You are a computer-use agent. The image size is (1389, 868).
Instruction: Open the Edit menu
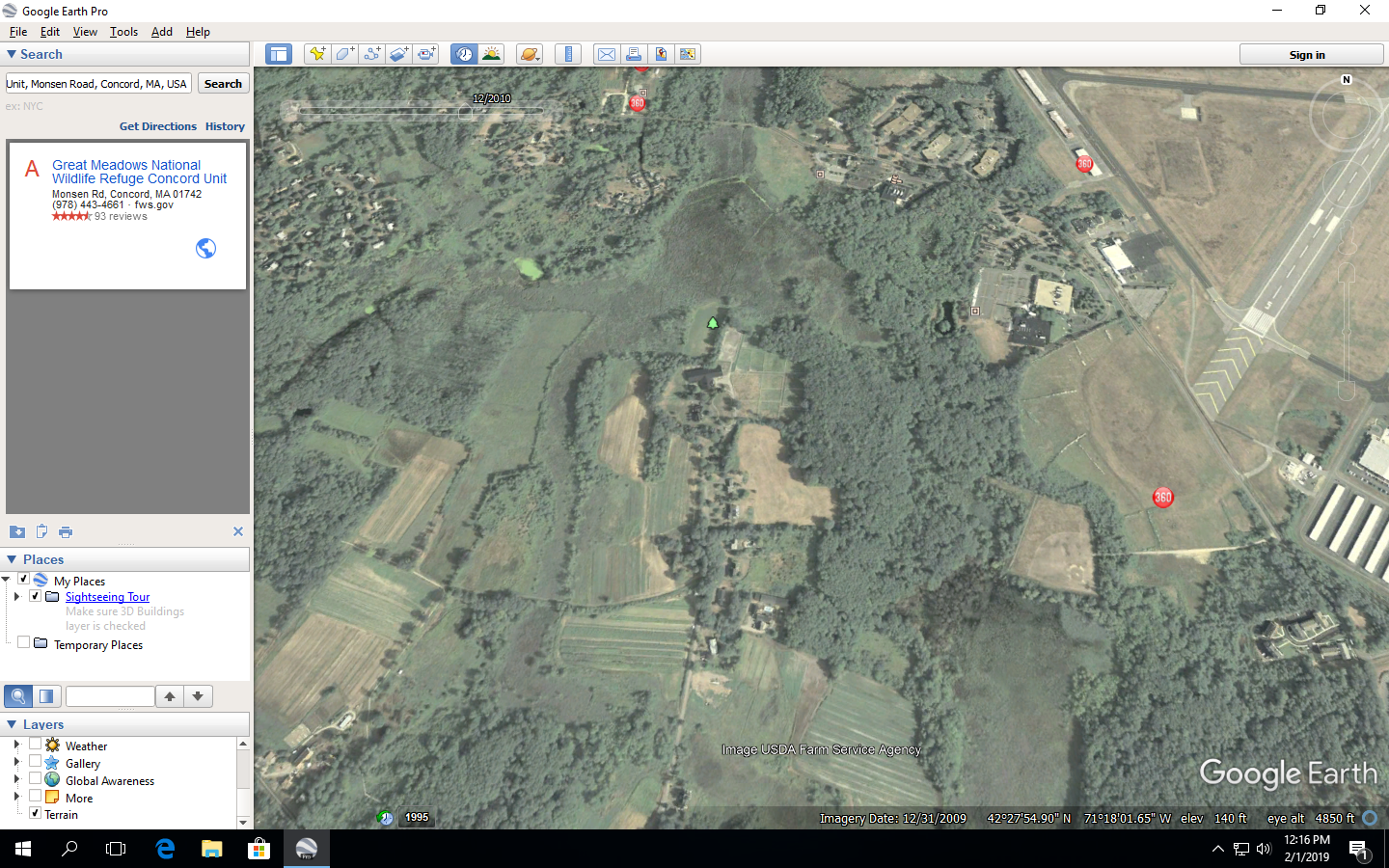[50, 32]
